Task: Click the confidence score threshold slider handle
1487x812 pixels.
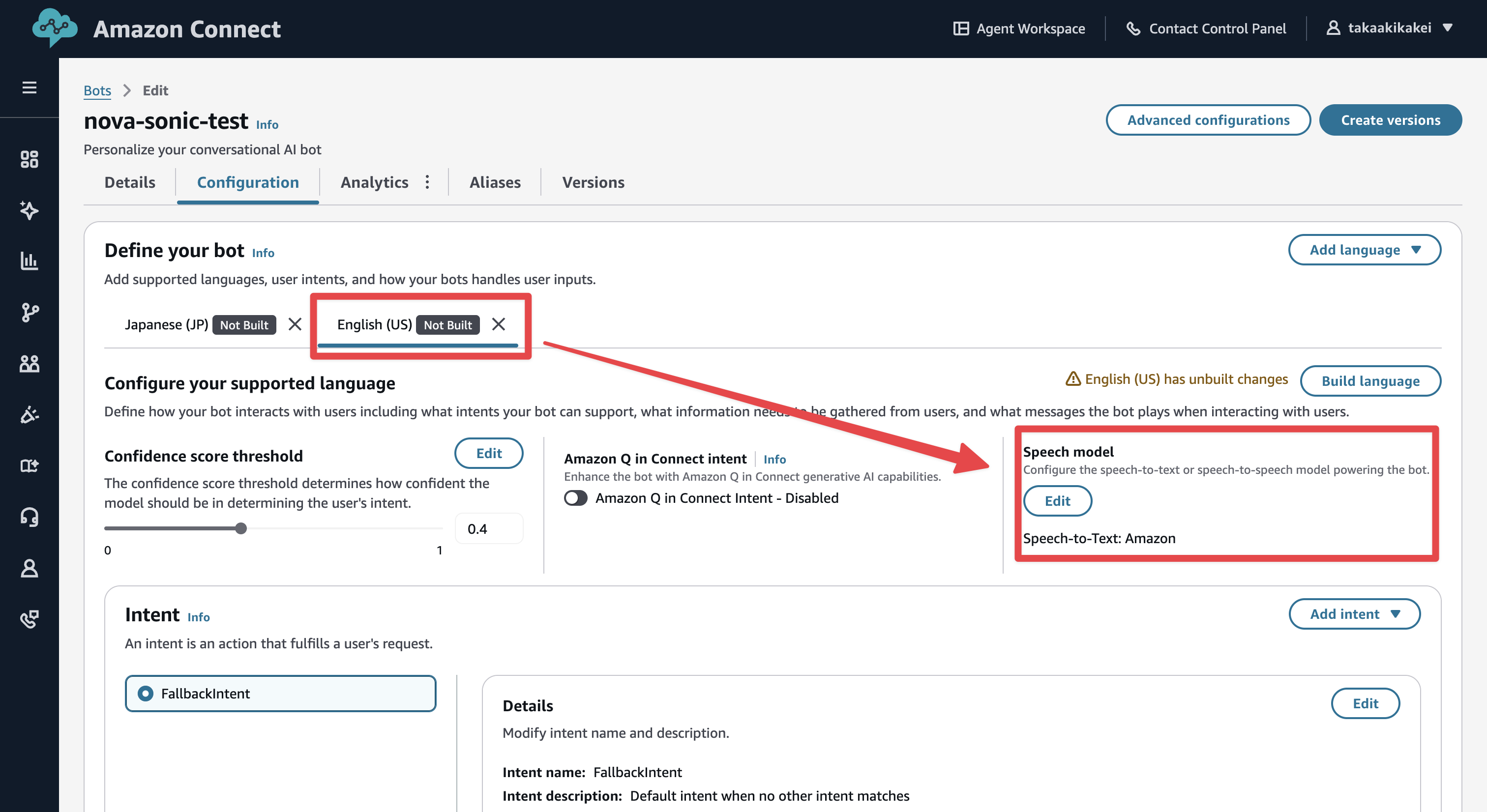Action: 241,528
